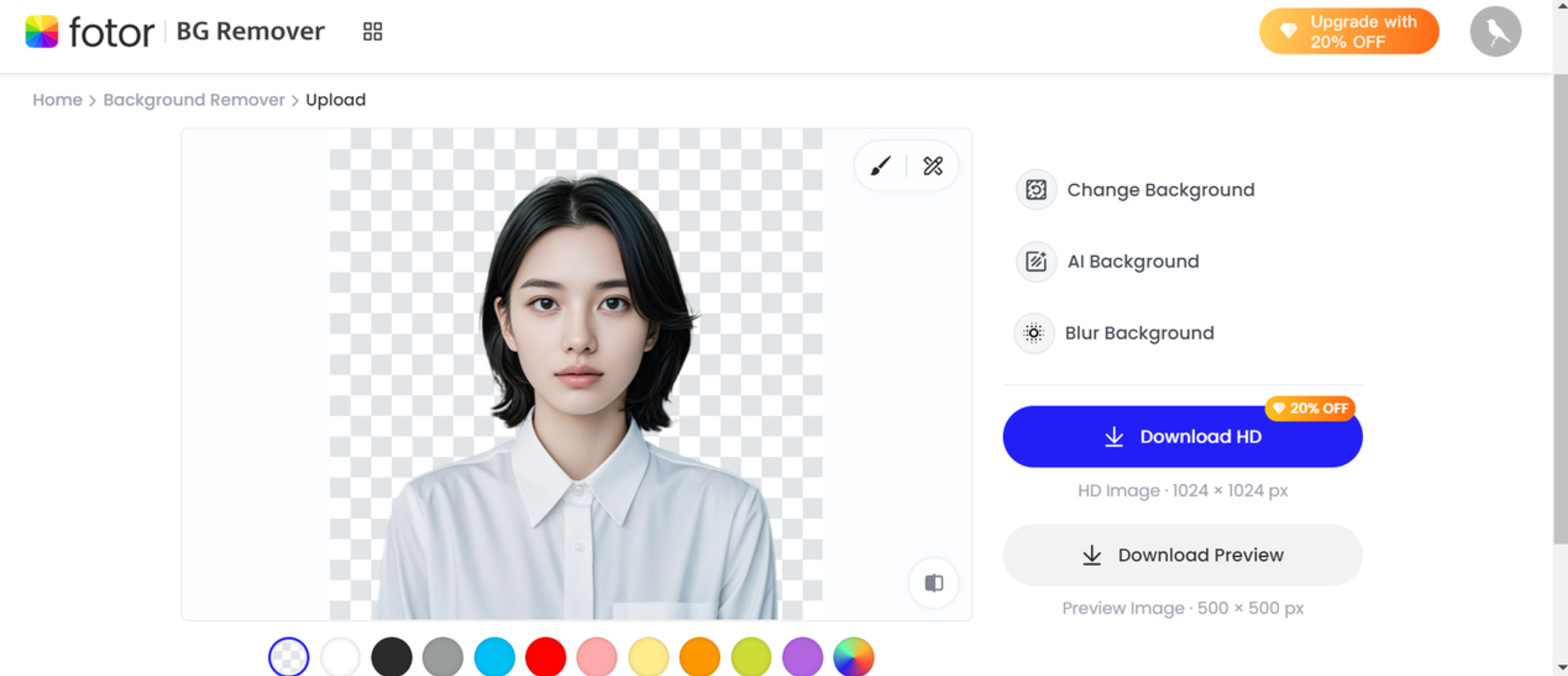Select the transparent background option
The width and height of the screenshot is (1568, 676).
[289, 656]
